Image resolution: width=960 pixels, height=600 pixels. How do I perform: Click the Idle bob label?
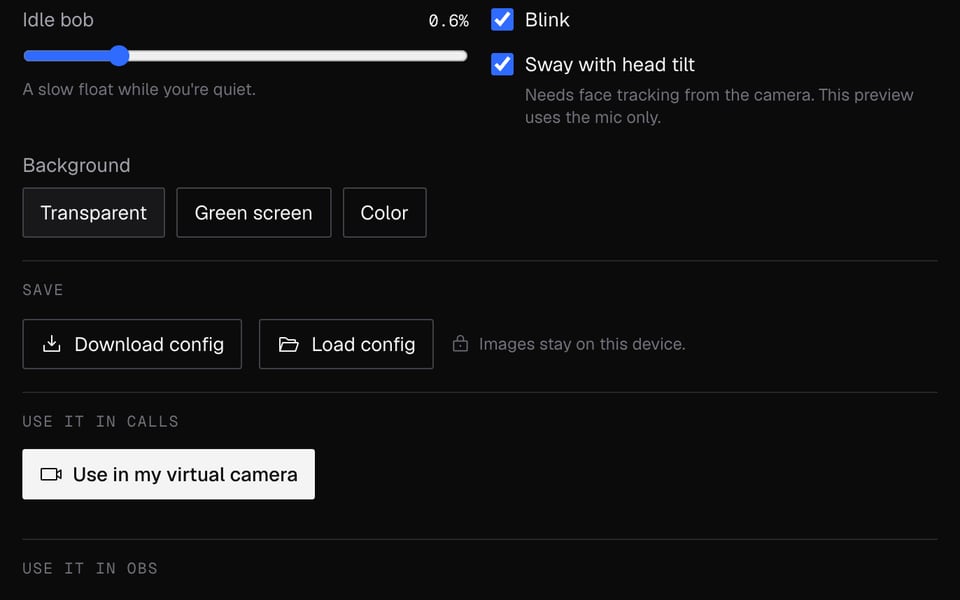click(x=58, y=20)
